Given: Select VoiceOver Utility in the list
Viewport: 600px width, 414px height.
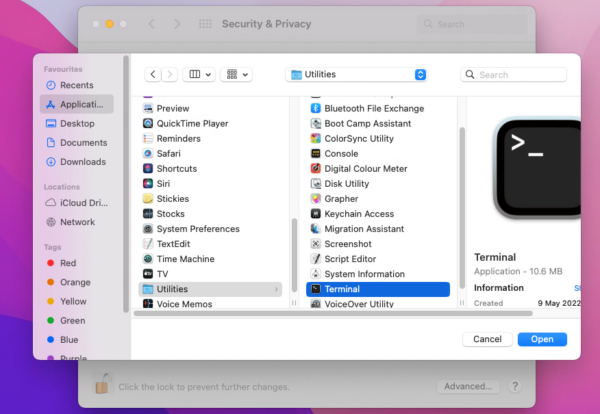Looking at the screenshot, I should tap(378, 304).
